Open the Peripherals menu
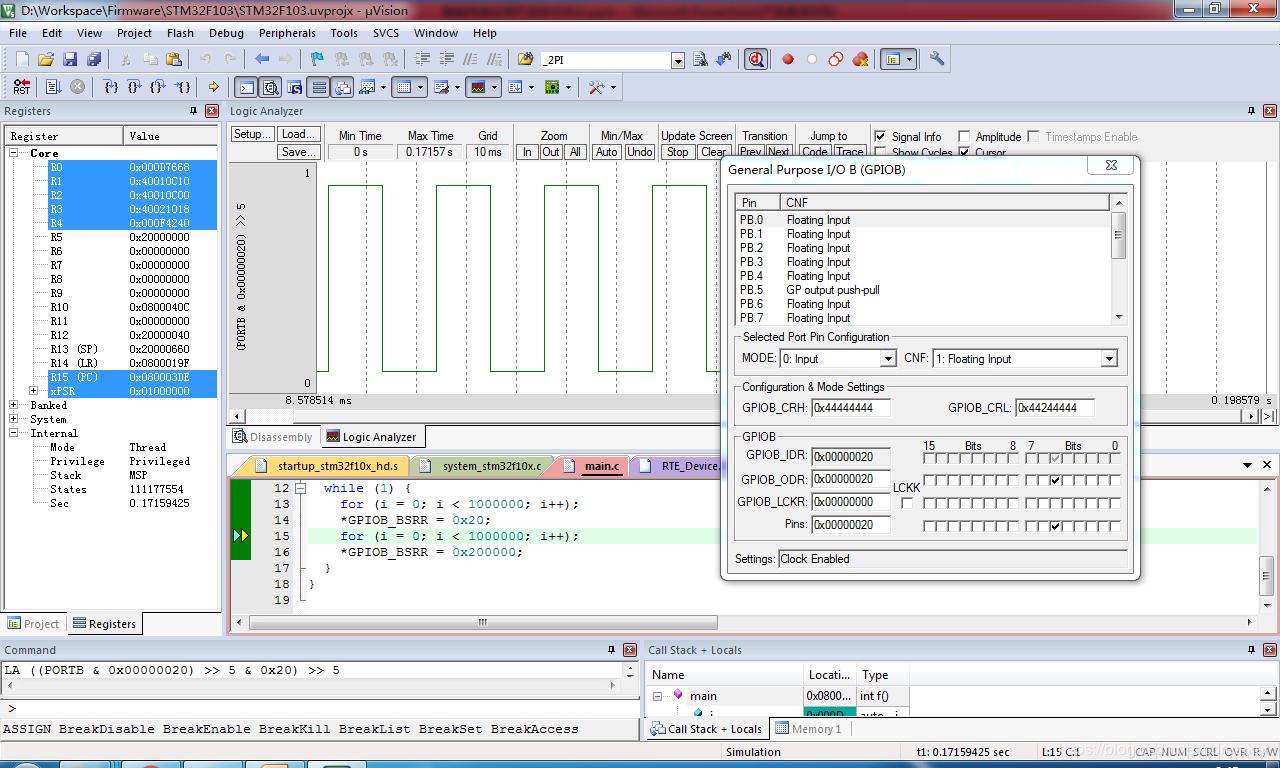The height and width of the screenshot is (768, 1280). pos(287,33)
